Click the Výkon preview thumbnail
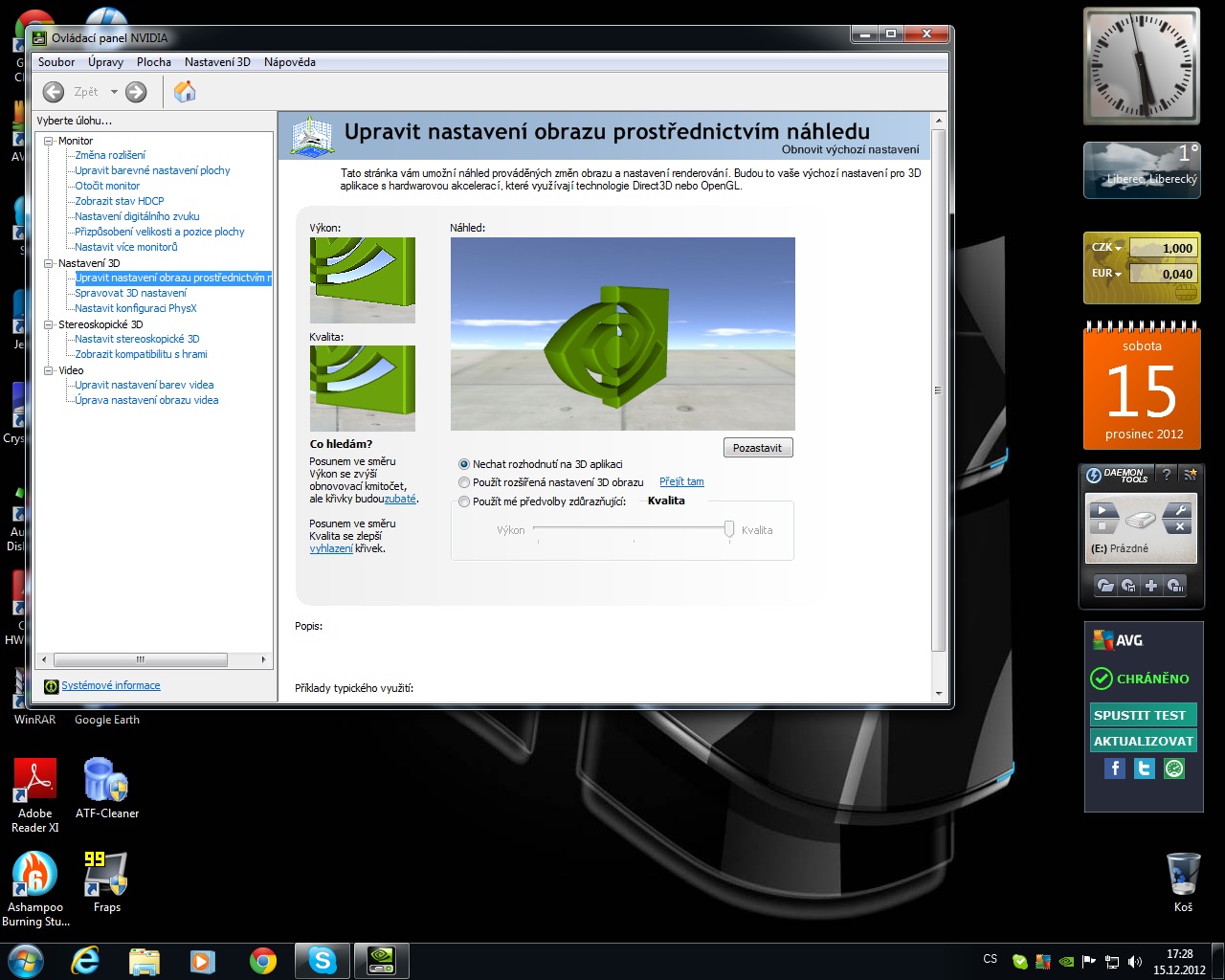The image size is (1225, 980). tap(363, 280)
